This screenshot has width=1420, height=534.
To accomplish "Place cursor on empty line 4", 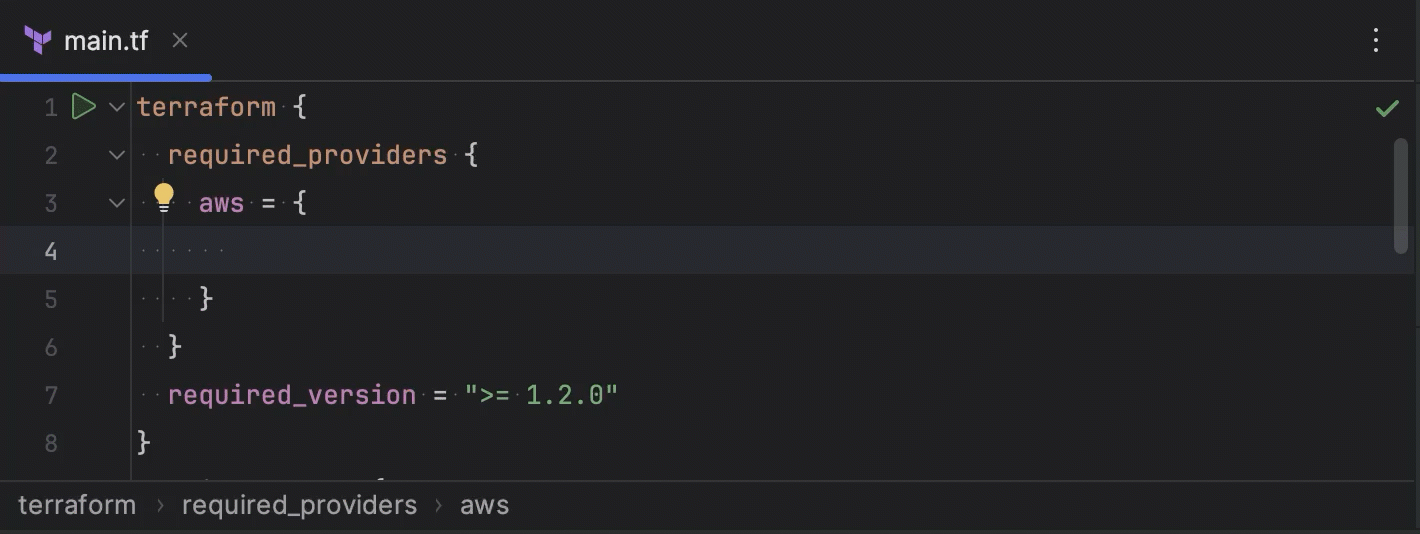I will [x=600, y=250].
